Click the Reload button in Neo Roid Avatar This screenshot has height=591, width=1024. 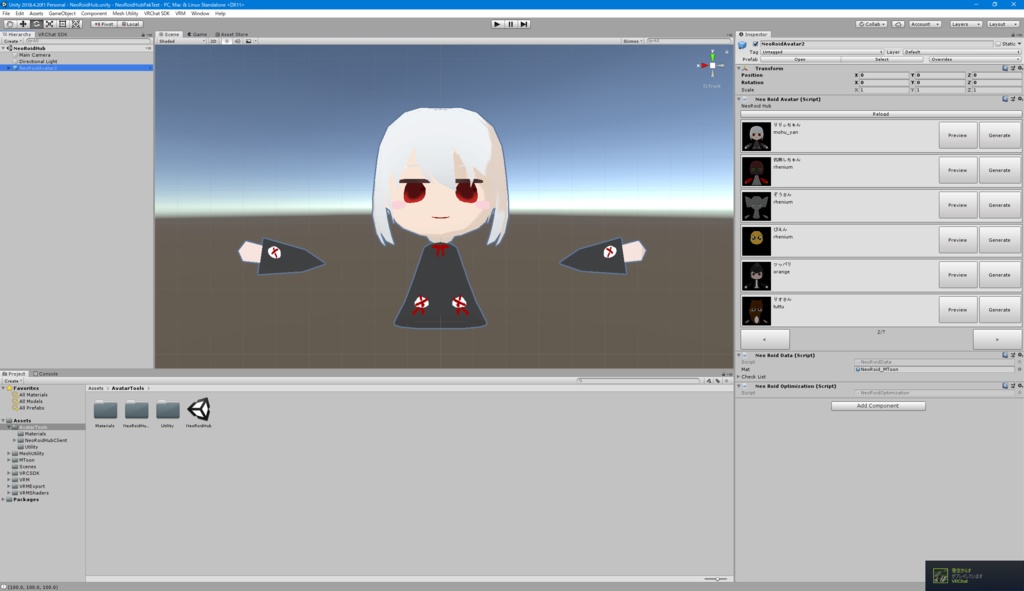coord(880,114)
